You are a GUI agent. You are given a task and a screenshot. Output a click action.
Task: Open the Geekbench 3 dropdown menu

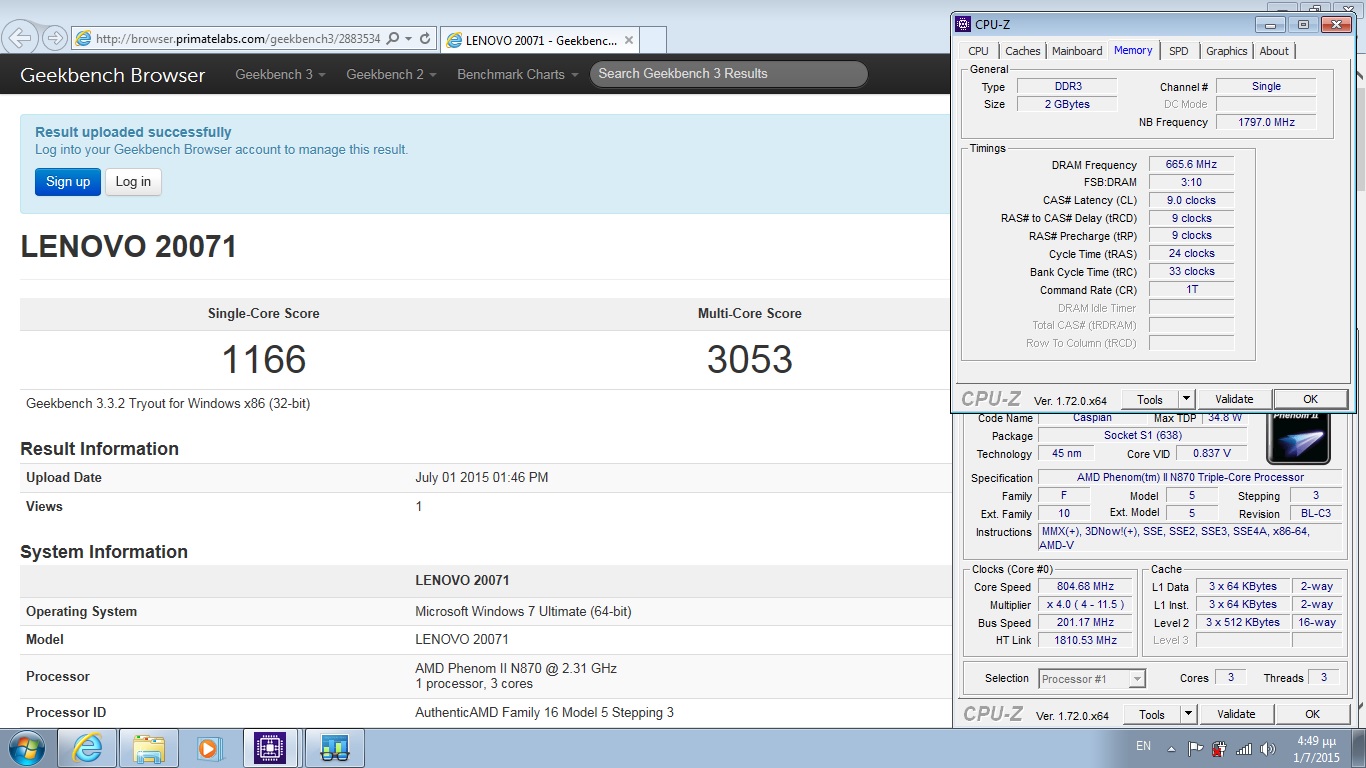(x=280, y=74)
